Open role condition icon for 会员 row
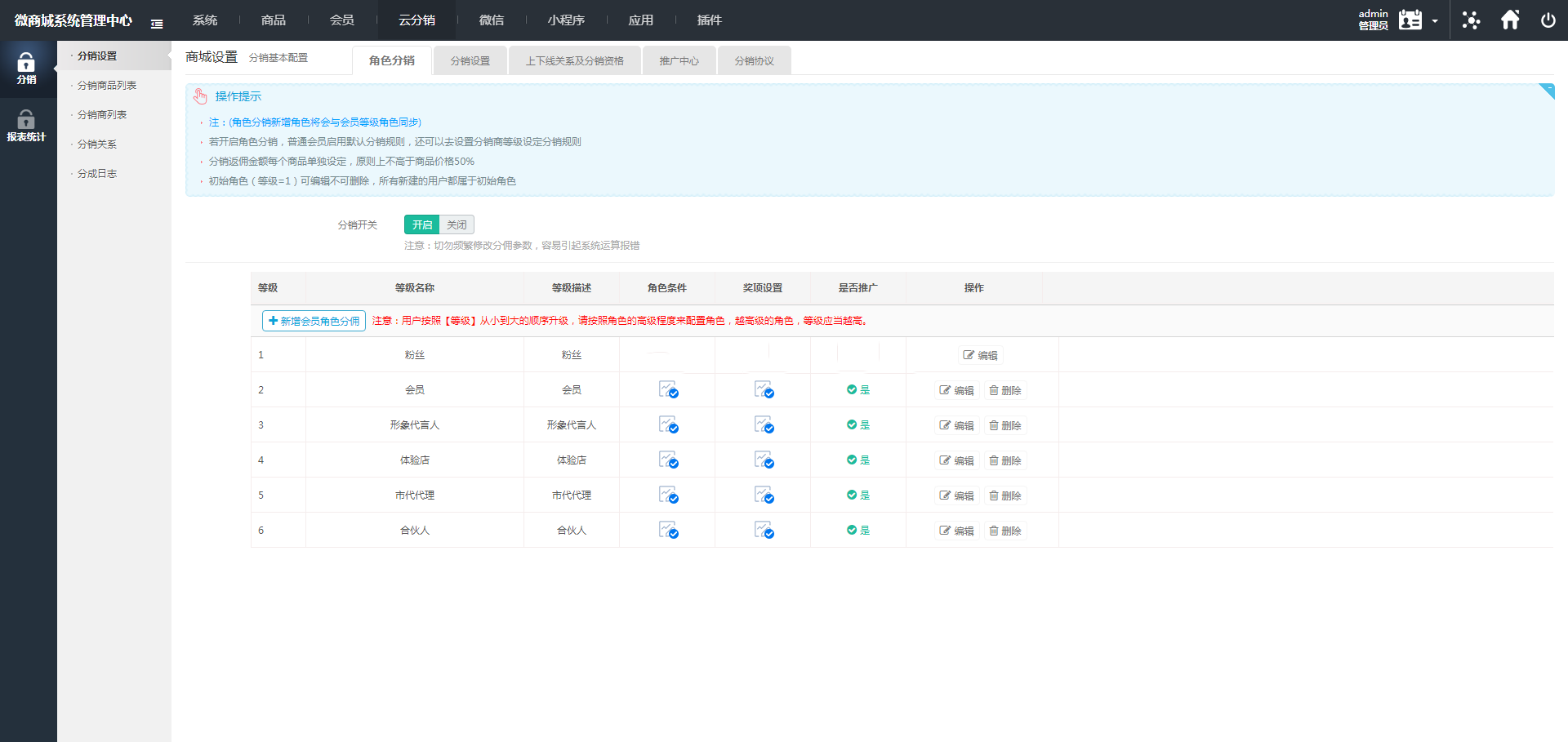Image resolution: width=1568 pixels, height=742 pixels. [668, 390]
